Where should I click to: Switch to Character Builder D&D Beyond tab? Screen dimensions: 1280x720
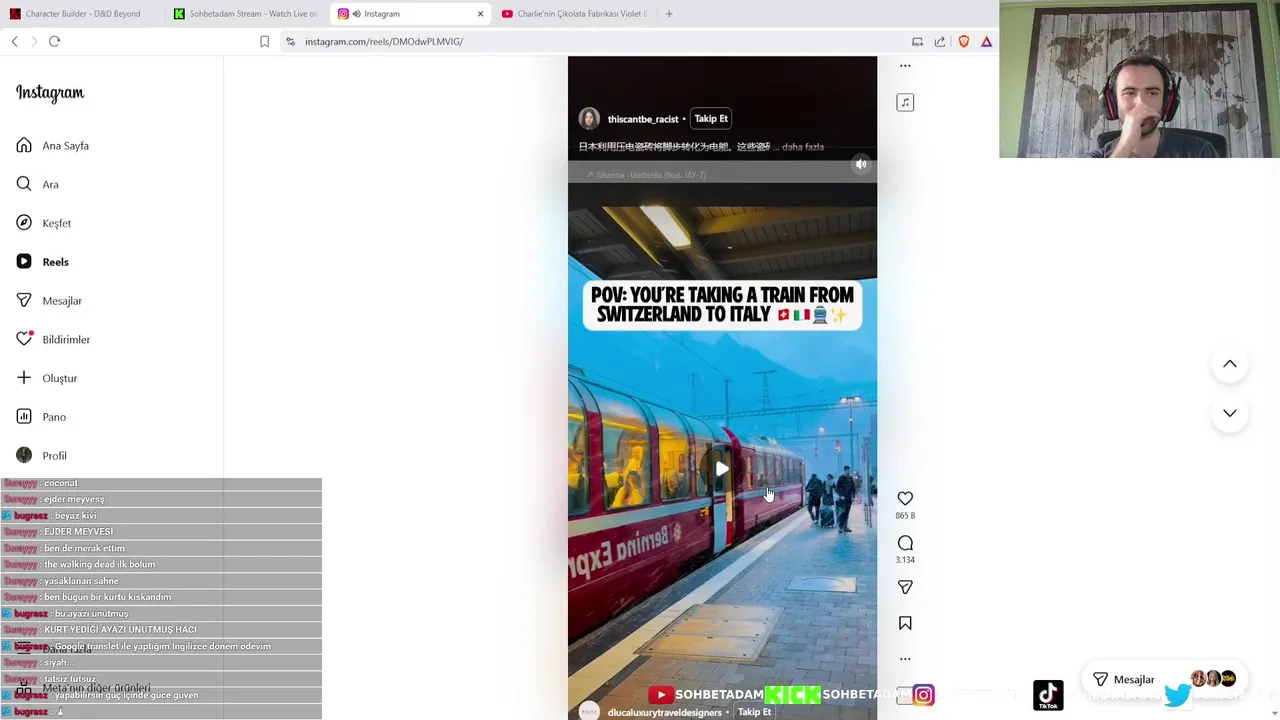click(x=82, y=14)
